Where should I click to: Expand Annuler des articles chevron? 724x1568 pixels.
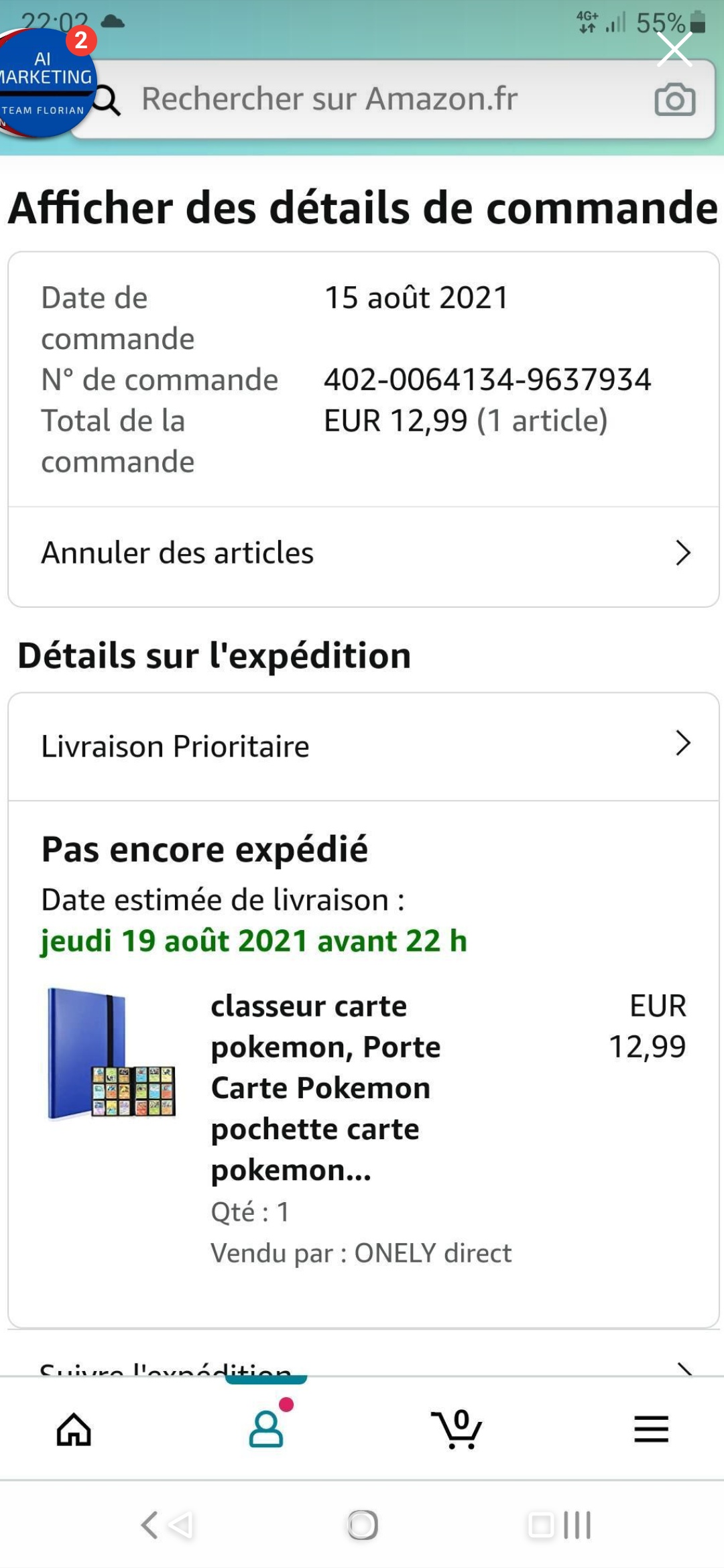(x=682, y=553)
